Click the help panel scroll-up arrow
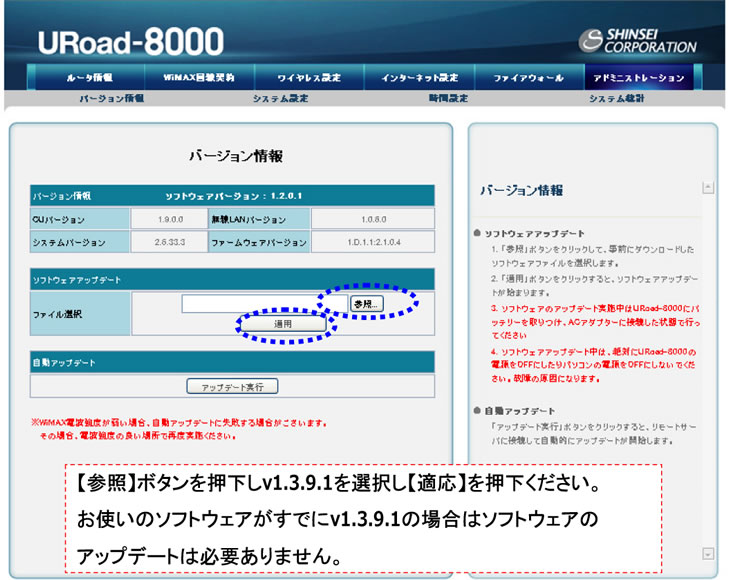The height and width of the screenshot is (580, 729). [708, 188]
